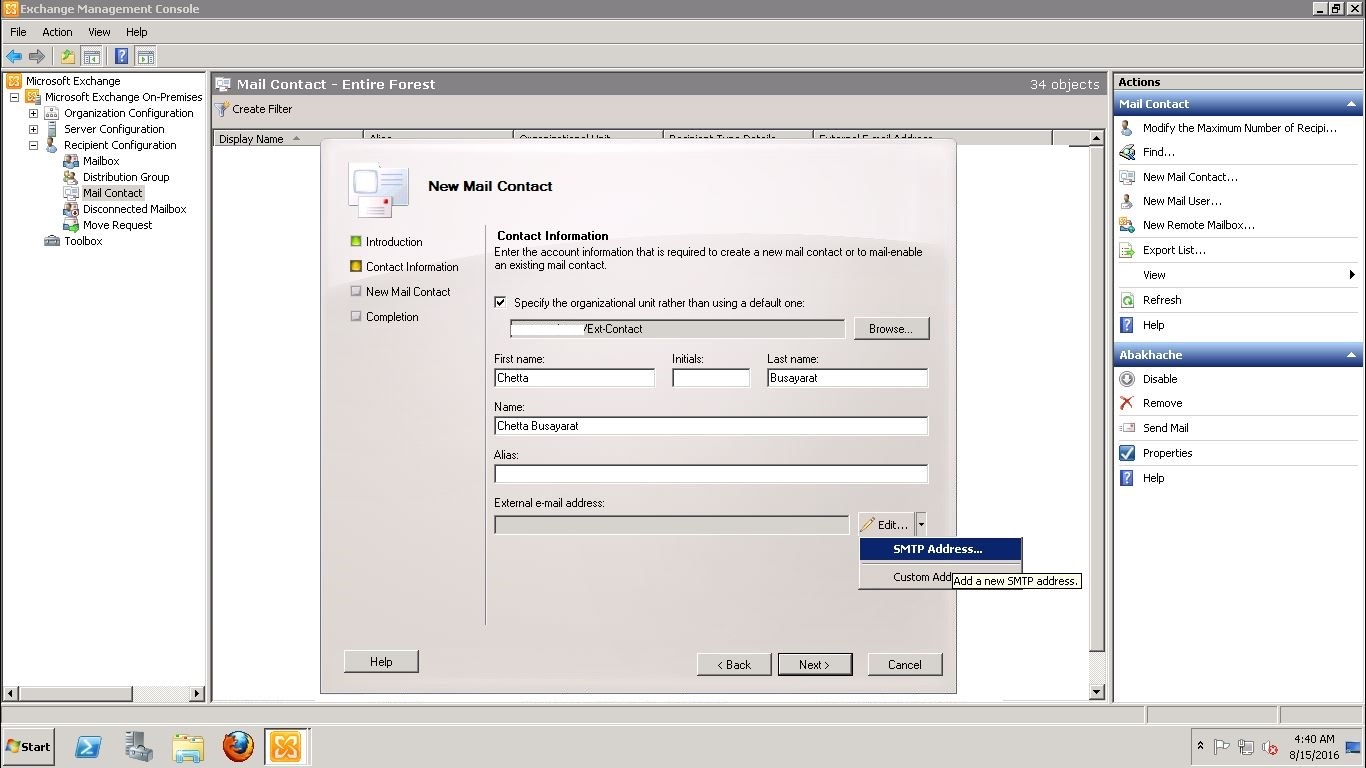This screenshot has height=768, width=1366.
Task: Click the Last name input field
Action: [x=847, y=378]
